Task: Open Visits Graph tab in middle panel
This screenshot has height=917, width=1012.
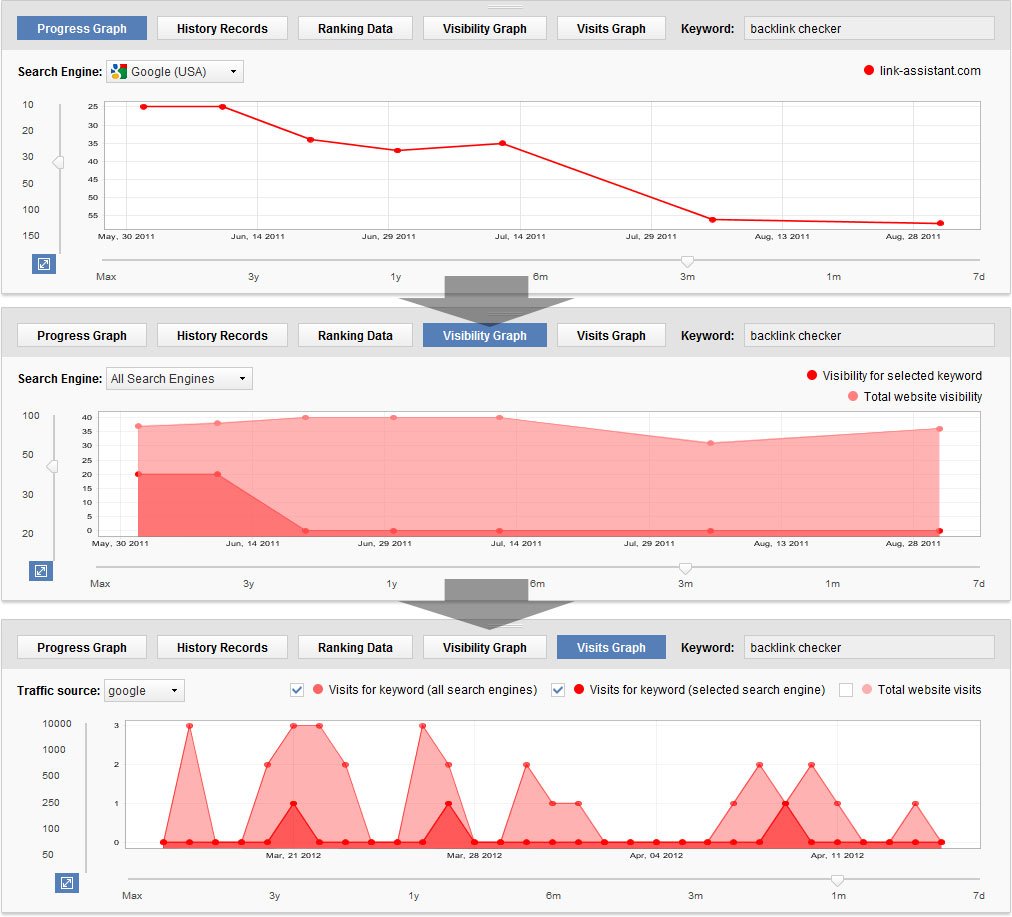Action: point(611,336)
